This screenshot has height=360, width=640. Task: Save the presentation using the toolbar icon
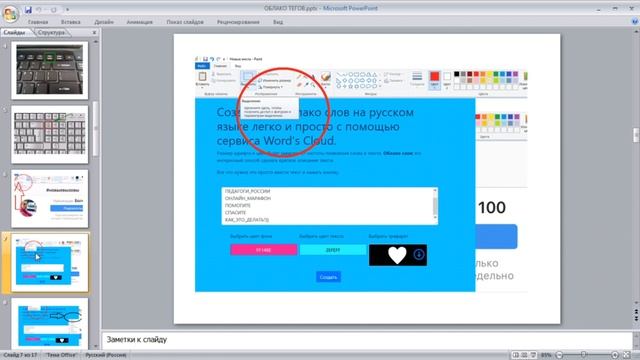[28, 9]
